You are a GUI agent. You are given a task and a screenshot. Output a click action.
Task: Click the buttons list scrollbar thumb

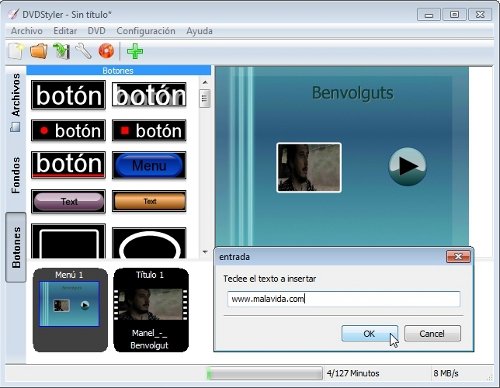tap(205, 98)
